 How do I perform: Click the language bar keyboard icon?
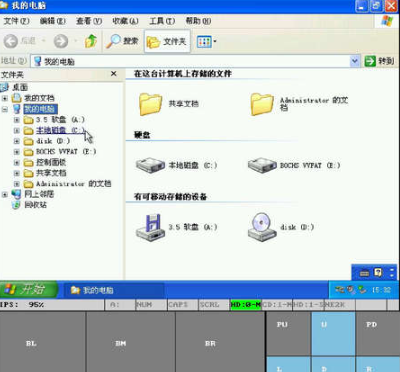(x=365, y=273)
